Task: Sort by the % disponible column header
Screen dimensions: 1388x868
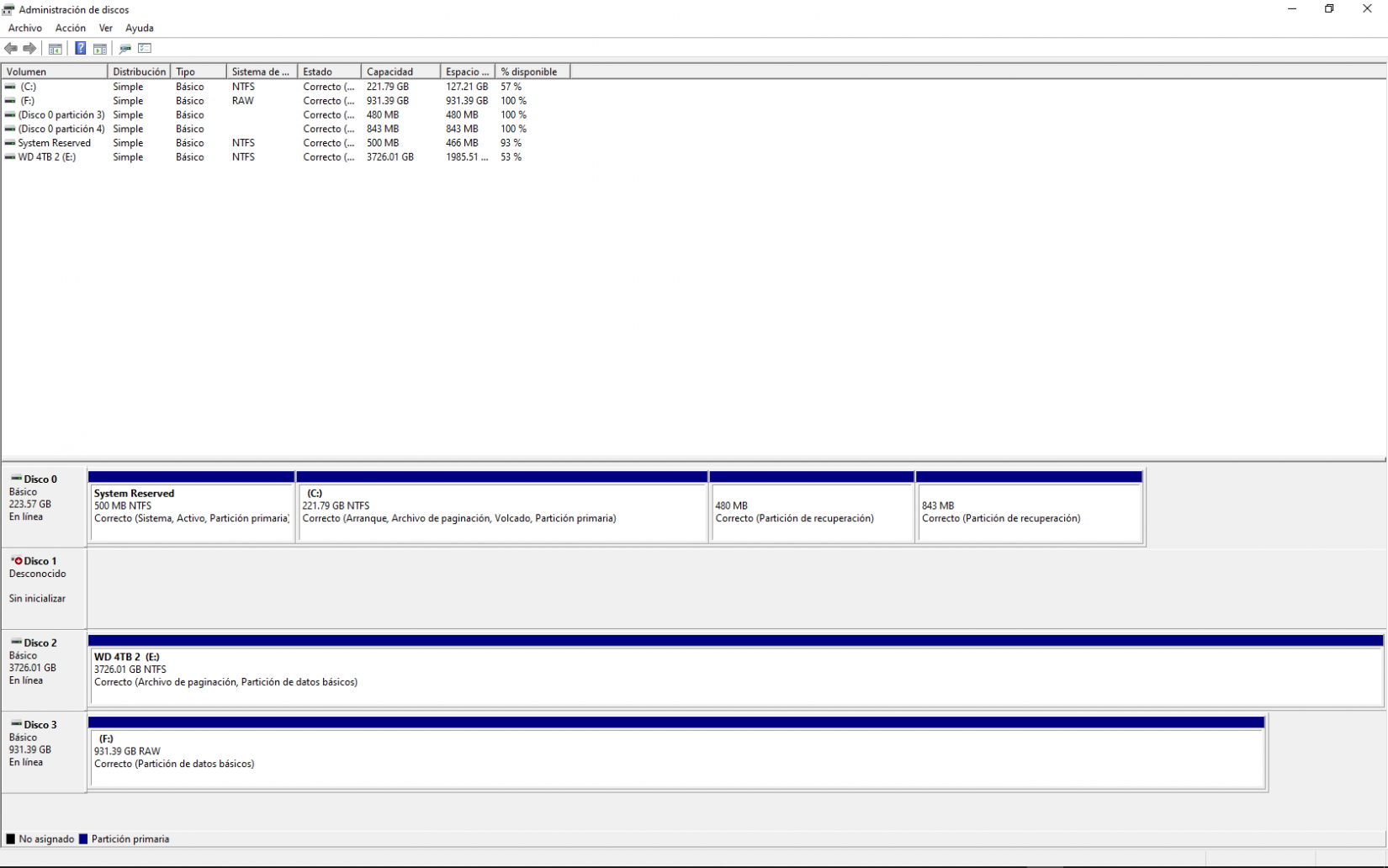Action: [x=533, y=72]
